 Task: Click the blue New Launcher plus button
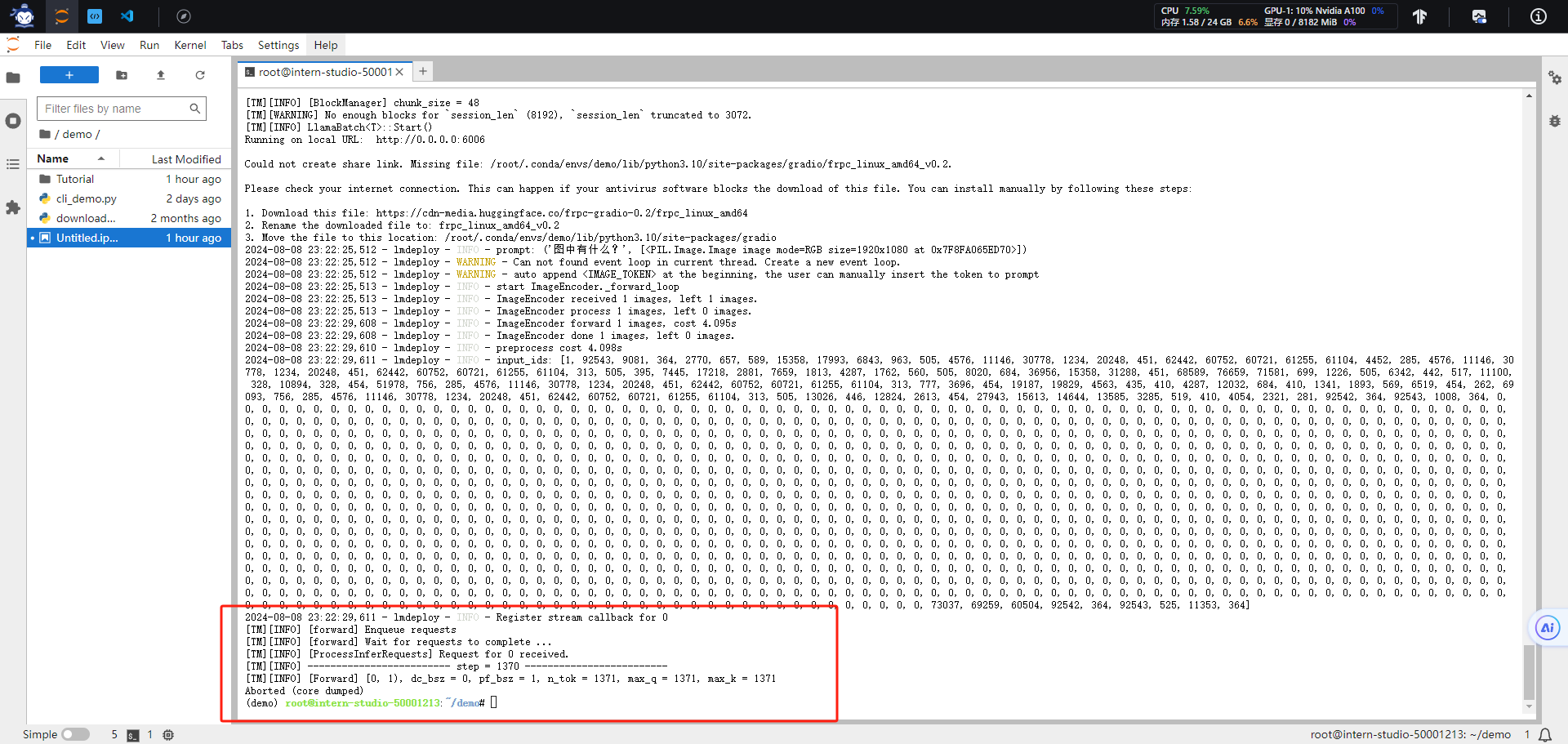tap(69, 75)
